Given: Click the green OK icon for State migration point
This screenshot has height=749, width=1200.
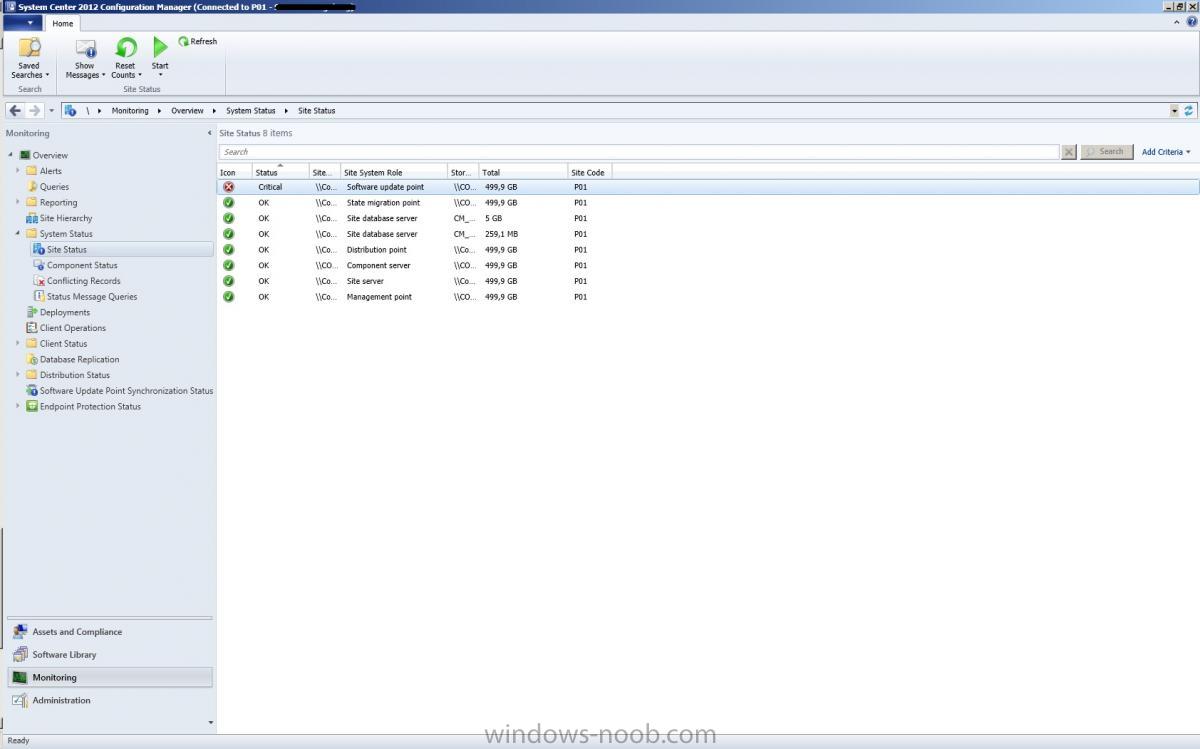Looking at the screenshot, I should (x=229, y=203).
